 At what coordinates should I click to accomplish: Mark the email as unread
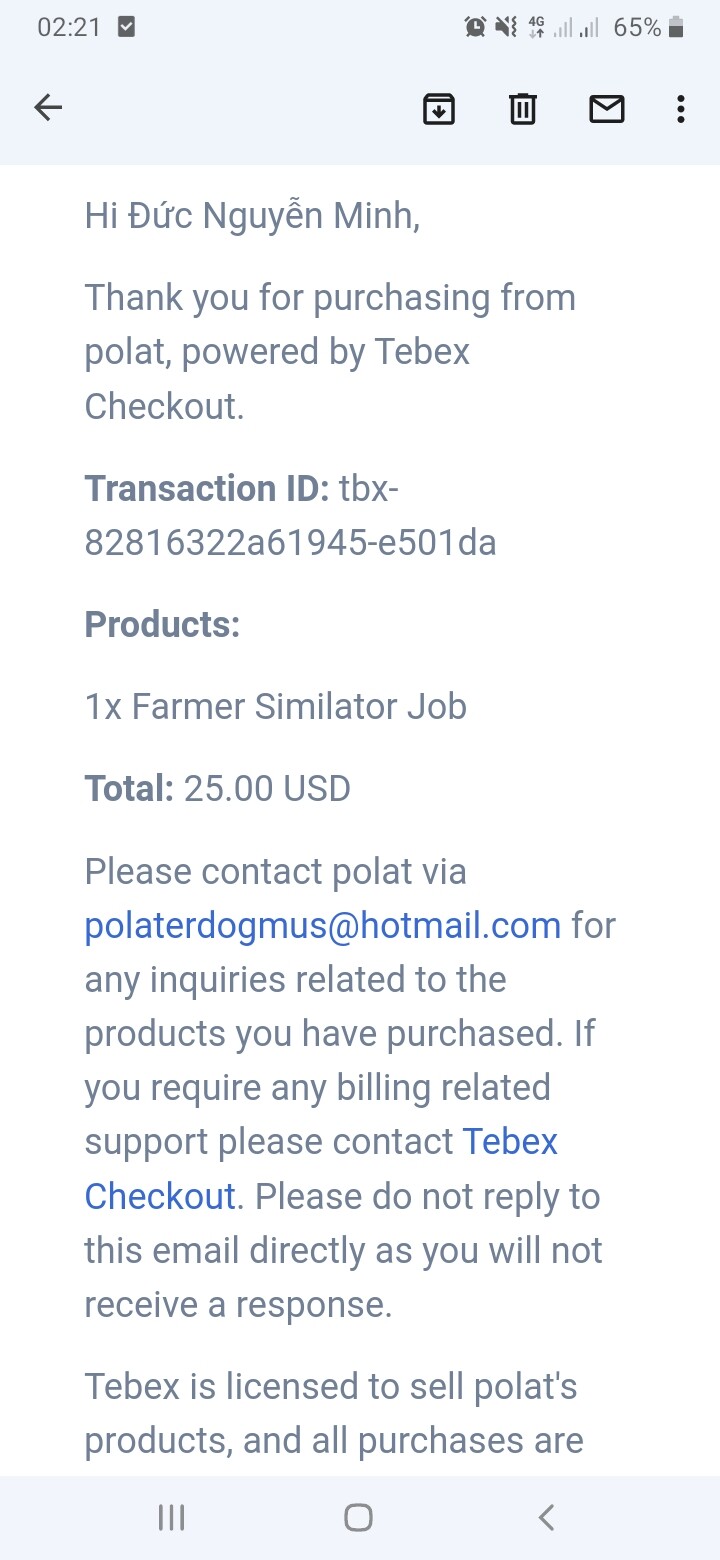click(x=606, y=108)
